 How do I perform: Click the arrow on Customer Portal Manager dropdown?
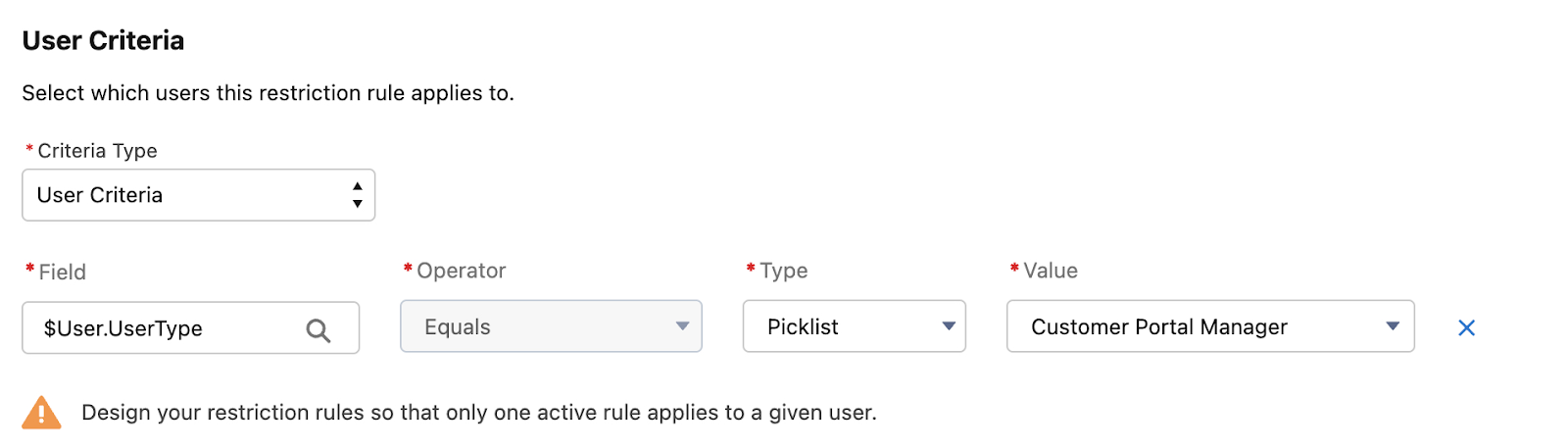click(1393, 326)
